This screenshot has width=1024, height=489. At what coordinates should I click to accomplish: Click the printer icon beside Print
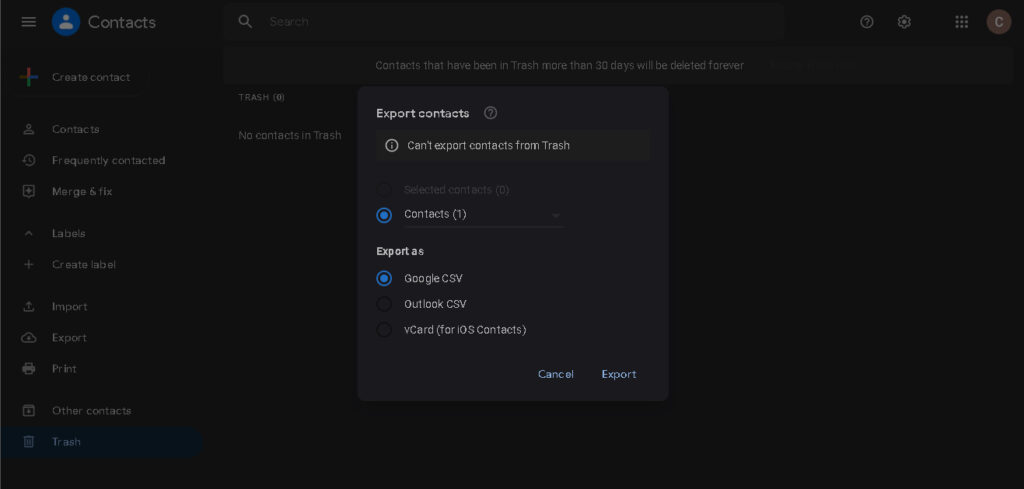(29, 369)
